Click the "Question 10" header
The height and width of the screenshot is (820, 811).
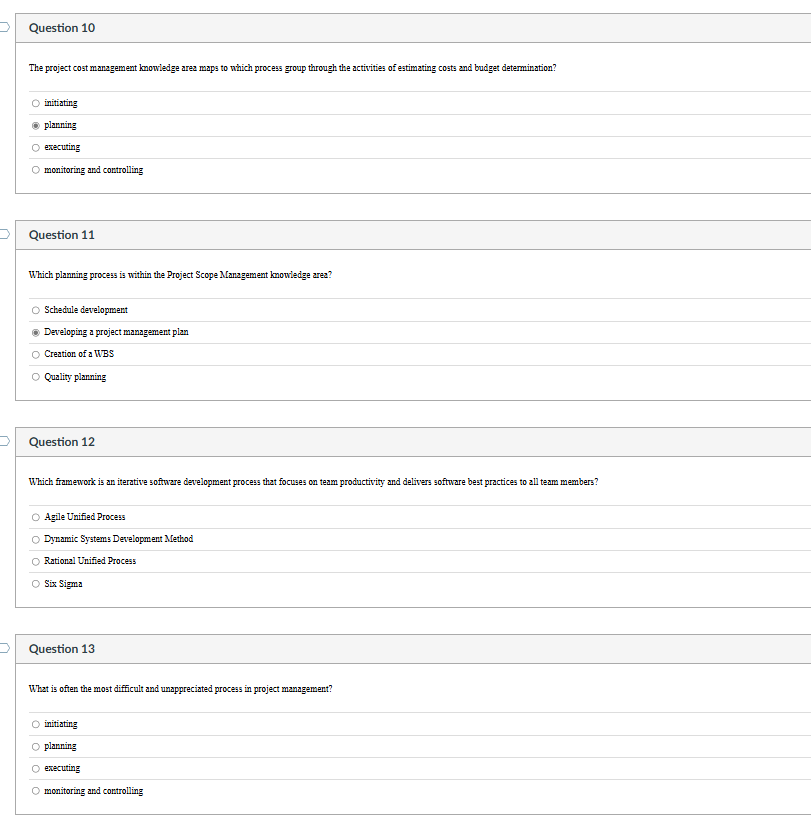[62, 28]
